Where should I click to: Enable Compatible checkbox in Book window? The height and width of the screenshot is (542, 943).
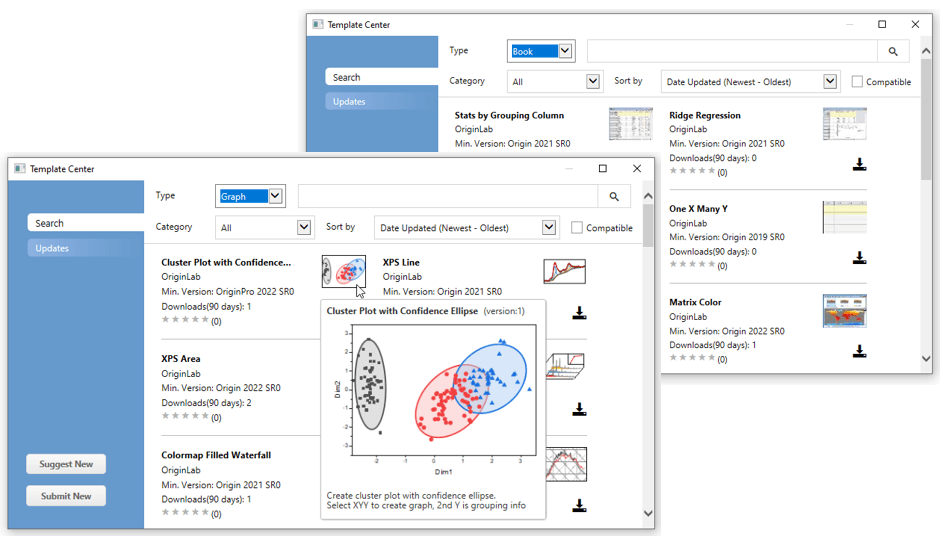click(857, 82)
